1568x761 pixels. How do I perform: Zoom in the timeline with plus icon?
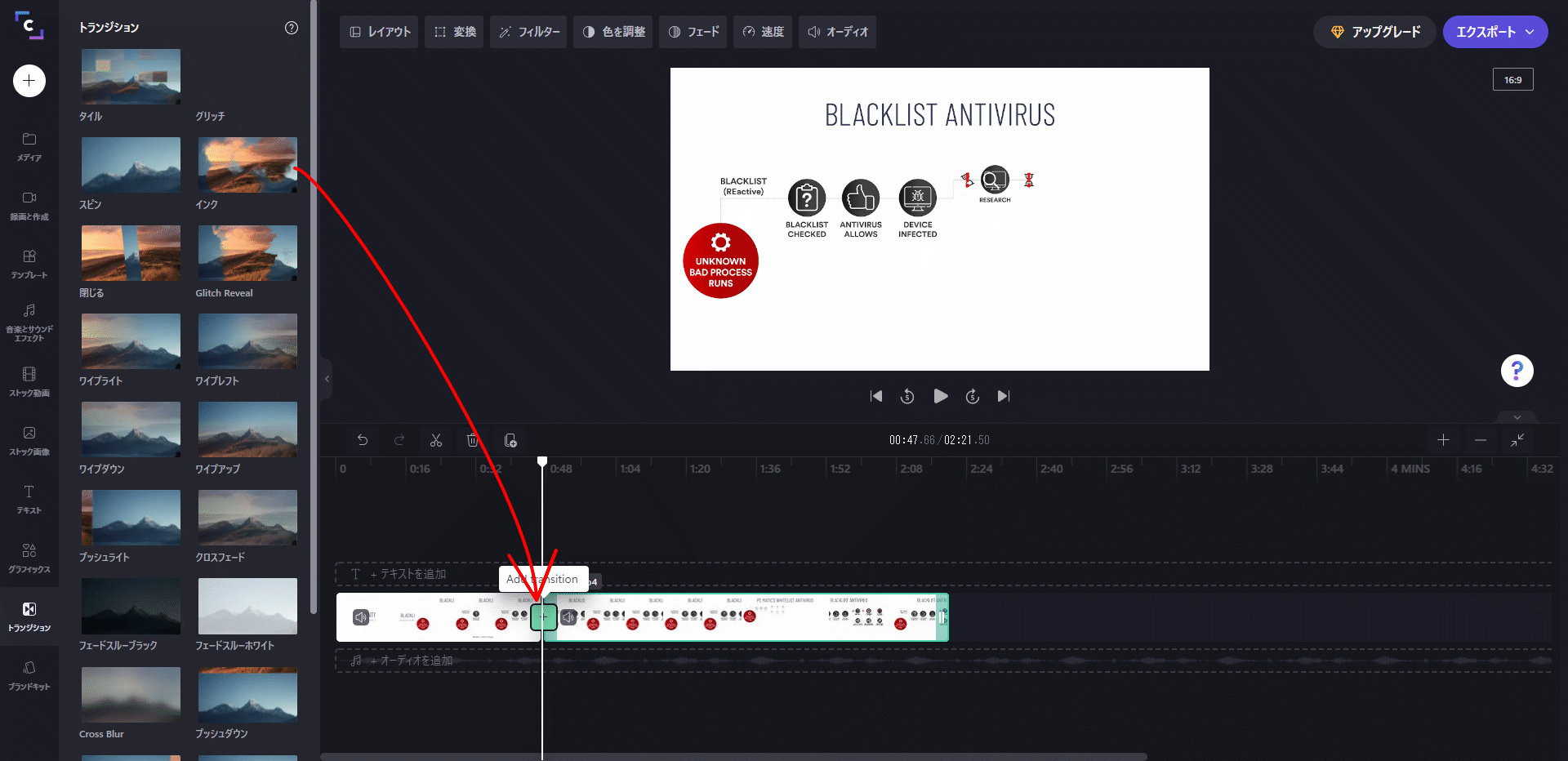[x=1443, y=440]
